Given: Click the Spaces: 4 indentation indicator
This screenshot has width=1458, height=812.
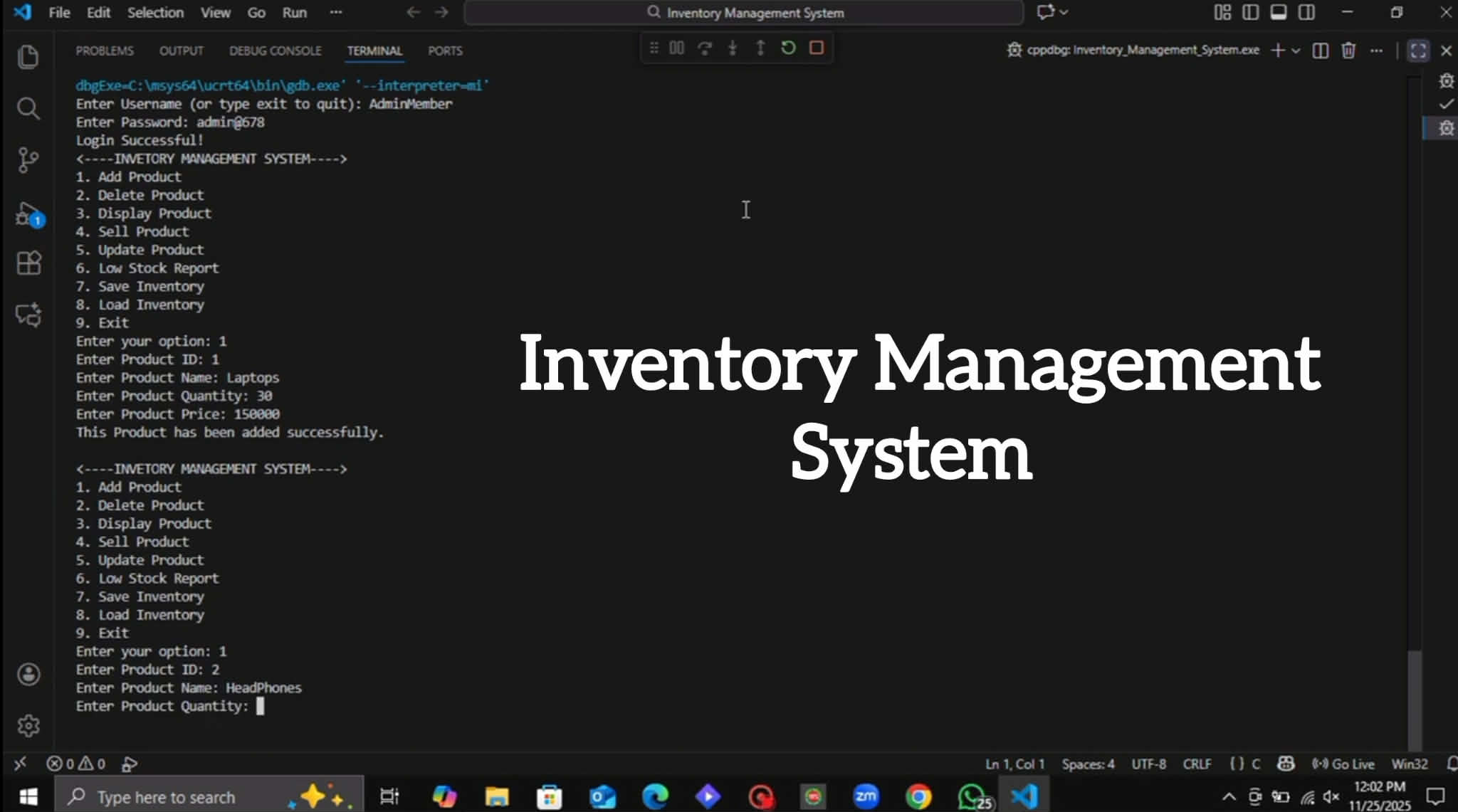Looking at the screenshot, I should pos(1088,764).
